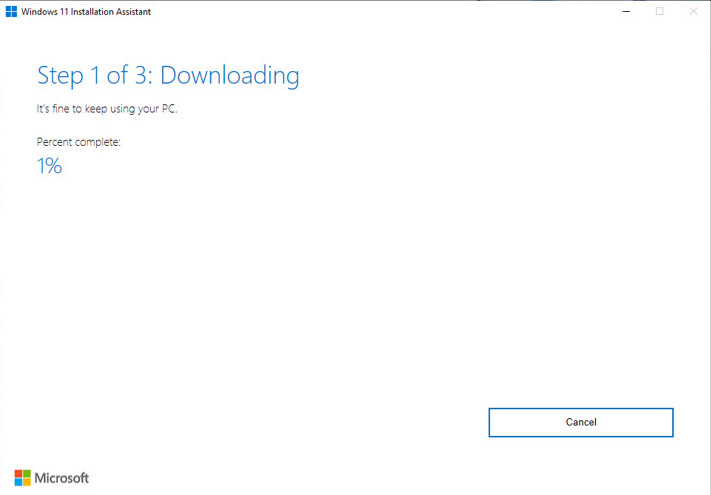The image size is (711, 495).
Task: Cancel the Windows 11 download
Action: click(580, 422)
